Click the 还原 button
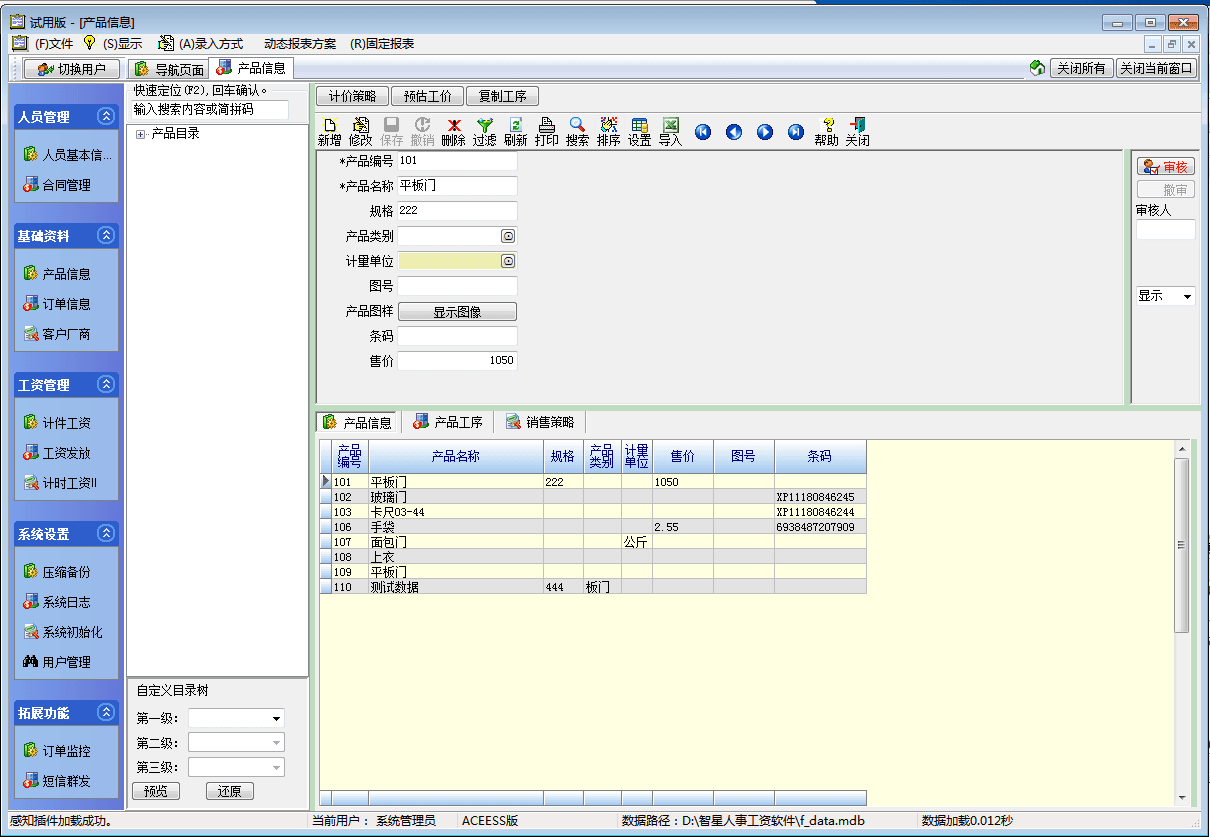1210x837 pixels. tap(230, 791)
